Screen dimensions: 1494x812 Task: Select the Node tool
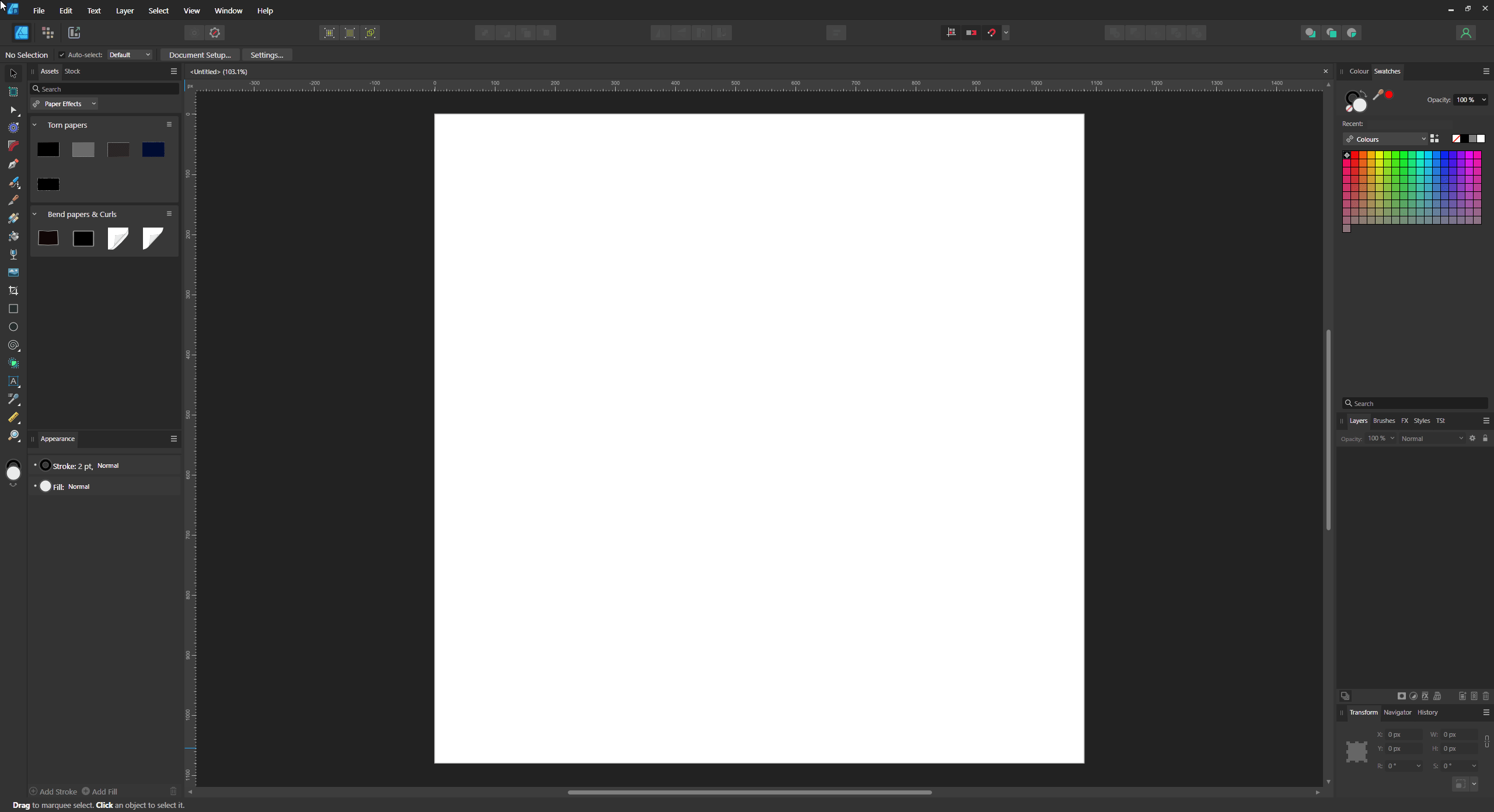13,110
